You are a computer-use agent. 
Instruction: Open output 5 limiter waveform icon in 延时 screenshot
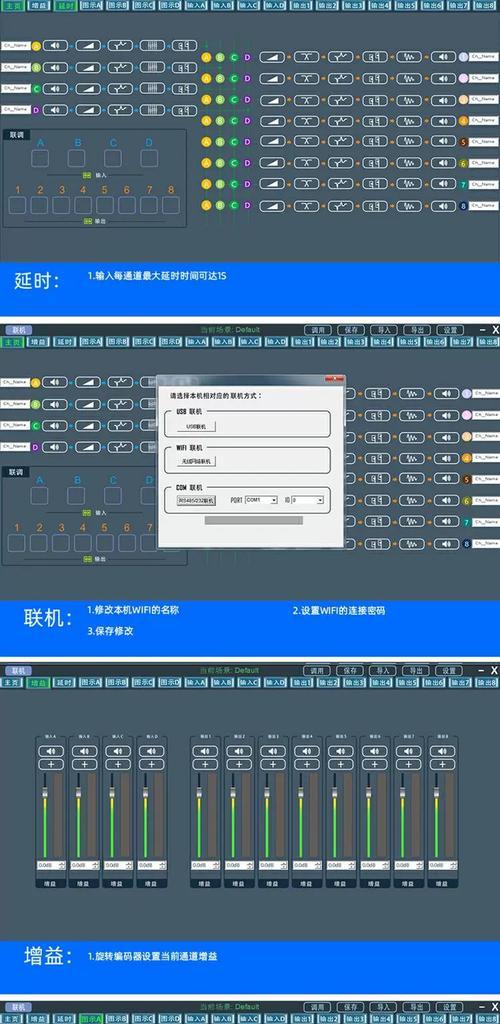point(410,142)
